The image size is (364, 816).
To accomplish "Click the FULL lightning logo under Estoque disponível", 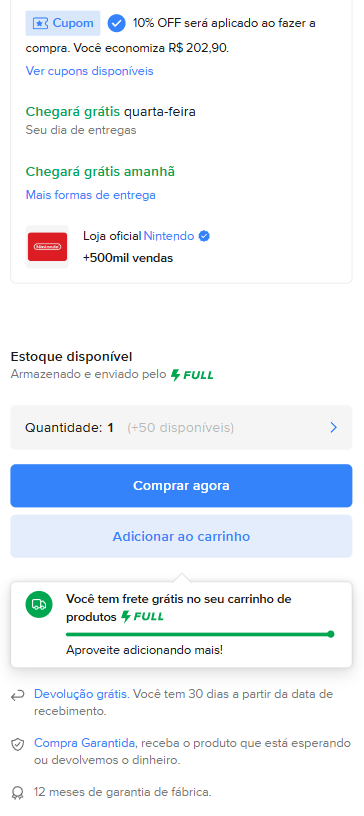I will click(192, 375).
